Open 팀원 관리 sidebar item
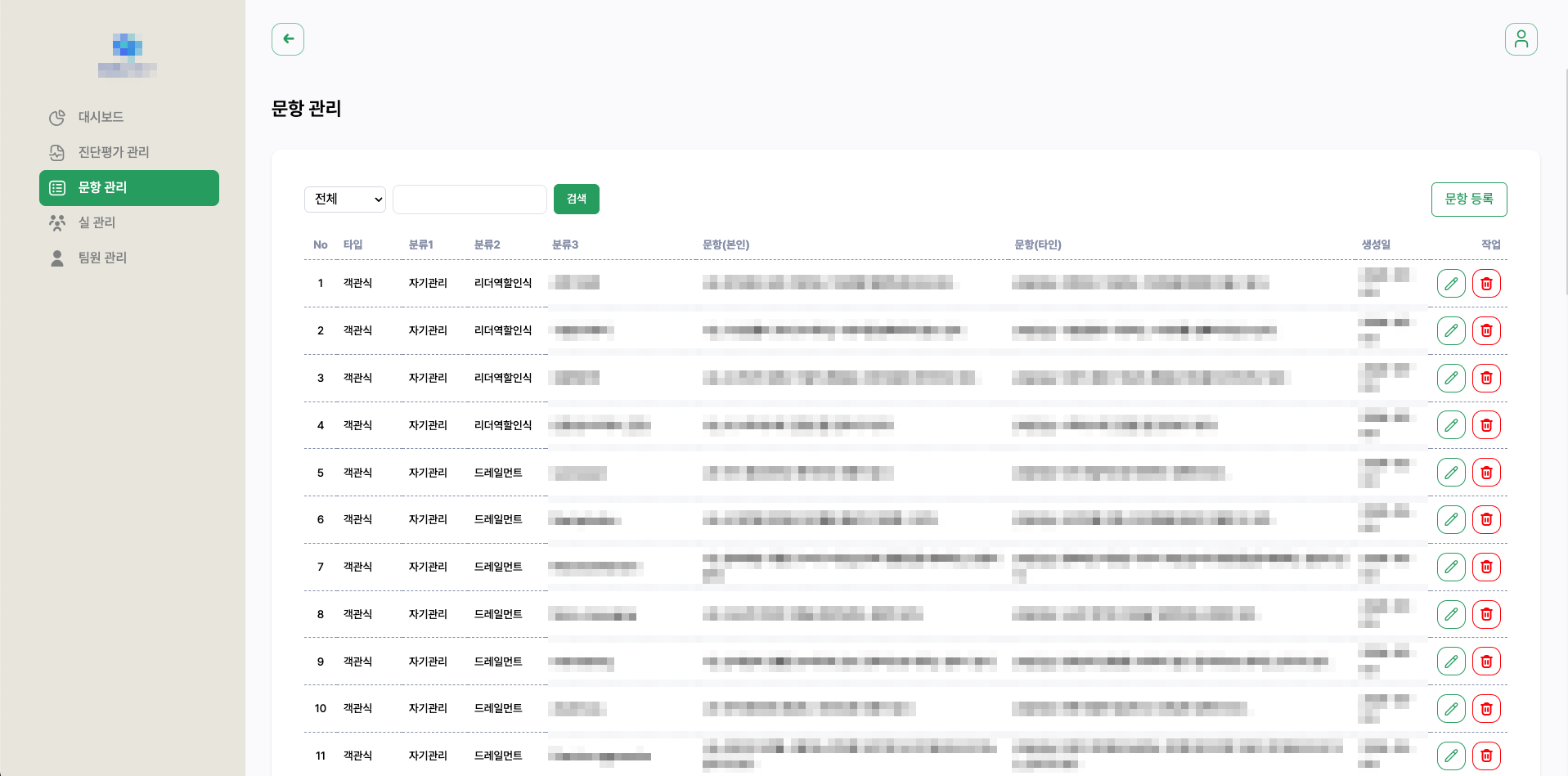The image size is (1568, 776). [102, 258]
